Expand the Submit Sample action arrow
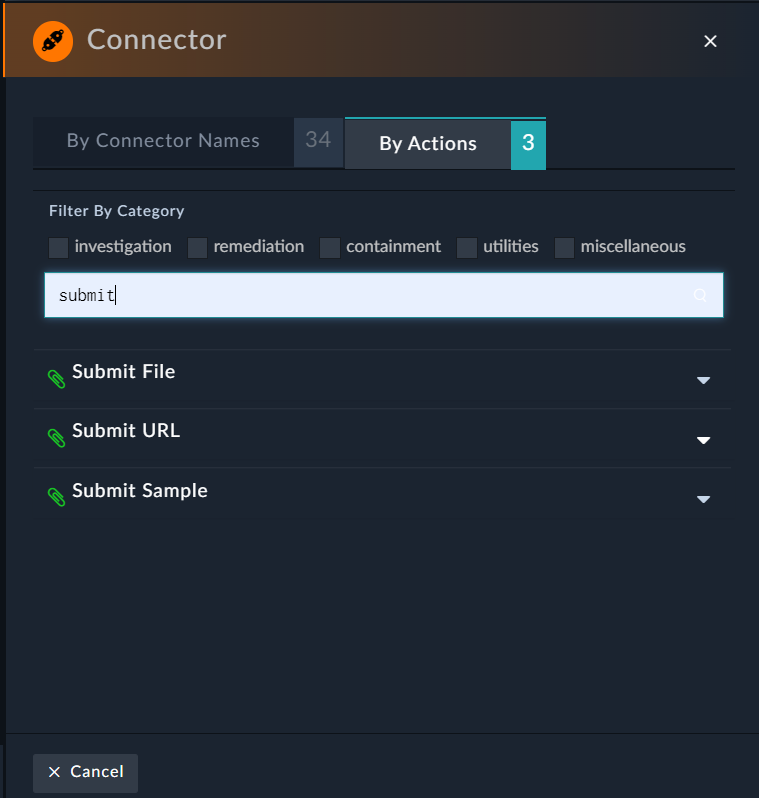Image resolution: width=759 pixels, height=798 pixels. (x=704, y=499)
